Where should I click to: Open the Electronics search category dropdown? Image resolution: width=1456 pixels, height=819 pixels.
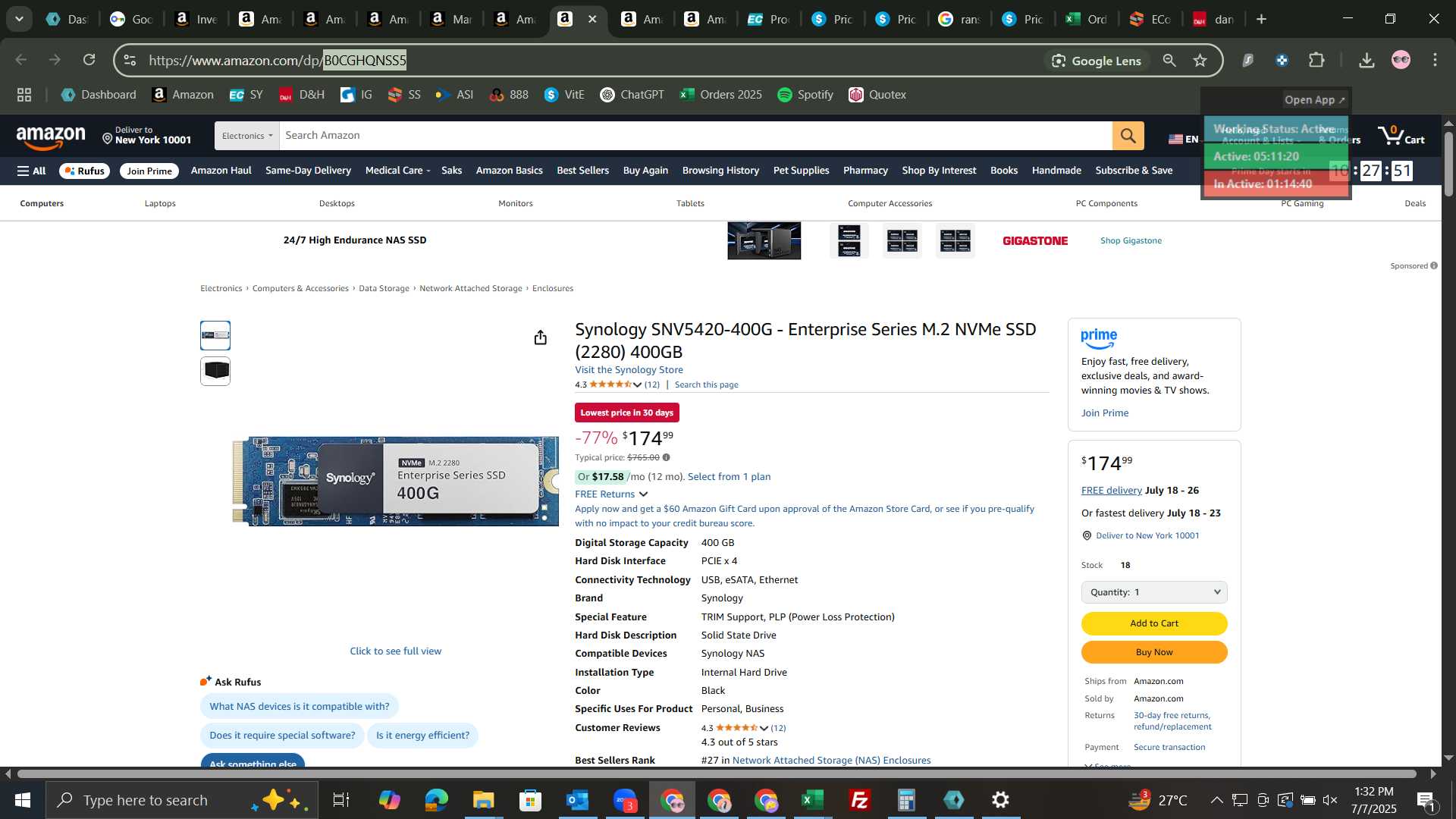click(x=247, y=136)
